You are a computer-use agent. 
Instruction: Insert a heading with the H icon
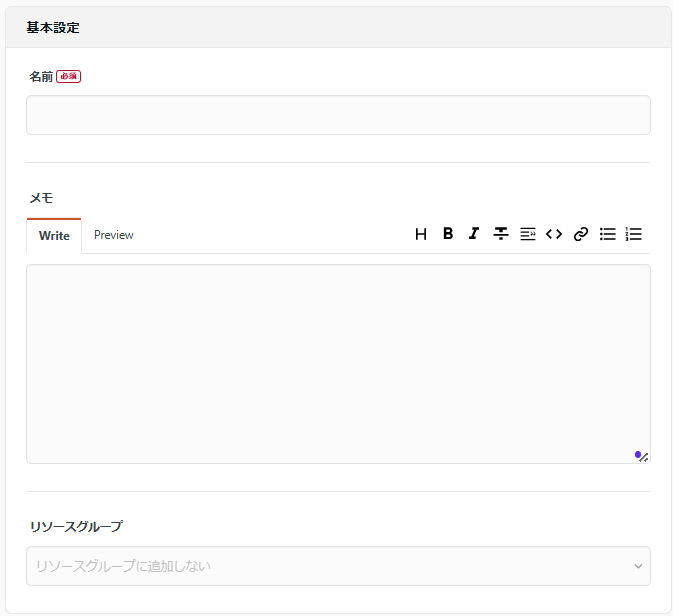coord(421,234)
